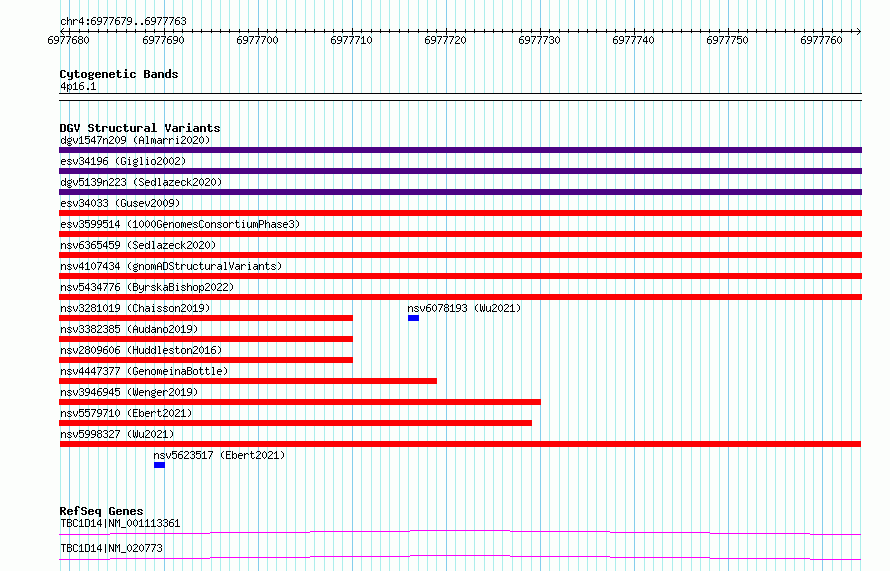
Task: Click the small blue nsv6078193 variant bar
Action: tap(413, 318)
